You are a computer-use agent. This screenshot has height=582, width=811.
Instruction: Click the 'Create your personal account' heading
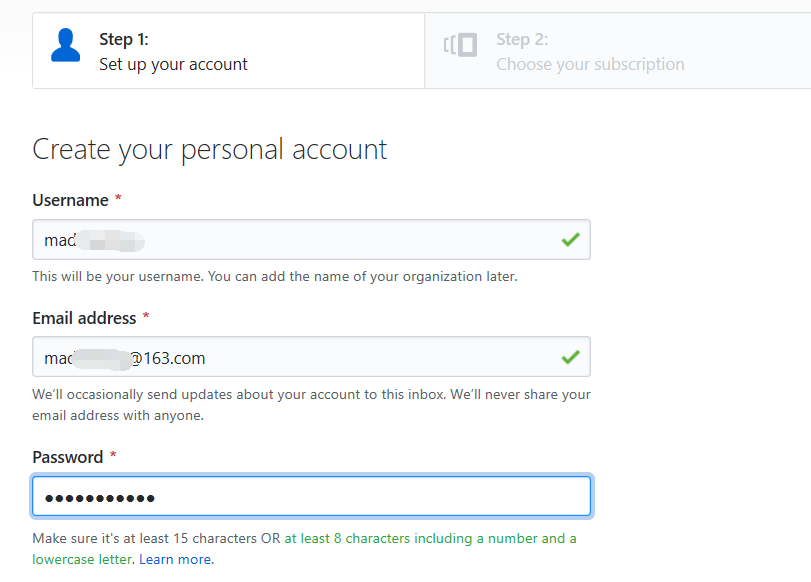209,150
